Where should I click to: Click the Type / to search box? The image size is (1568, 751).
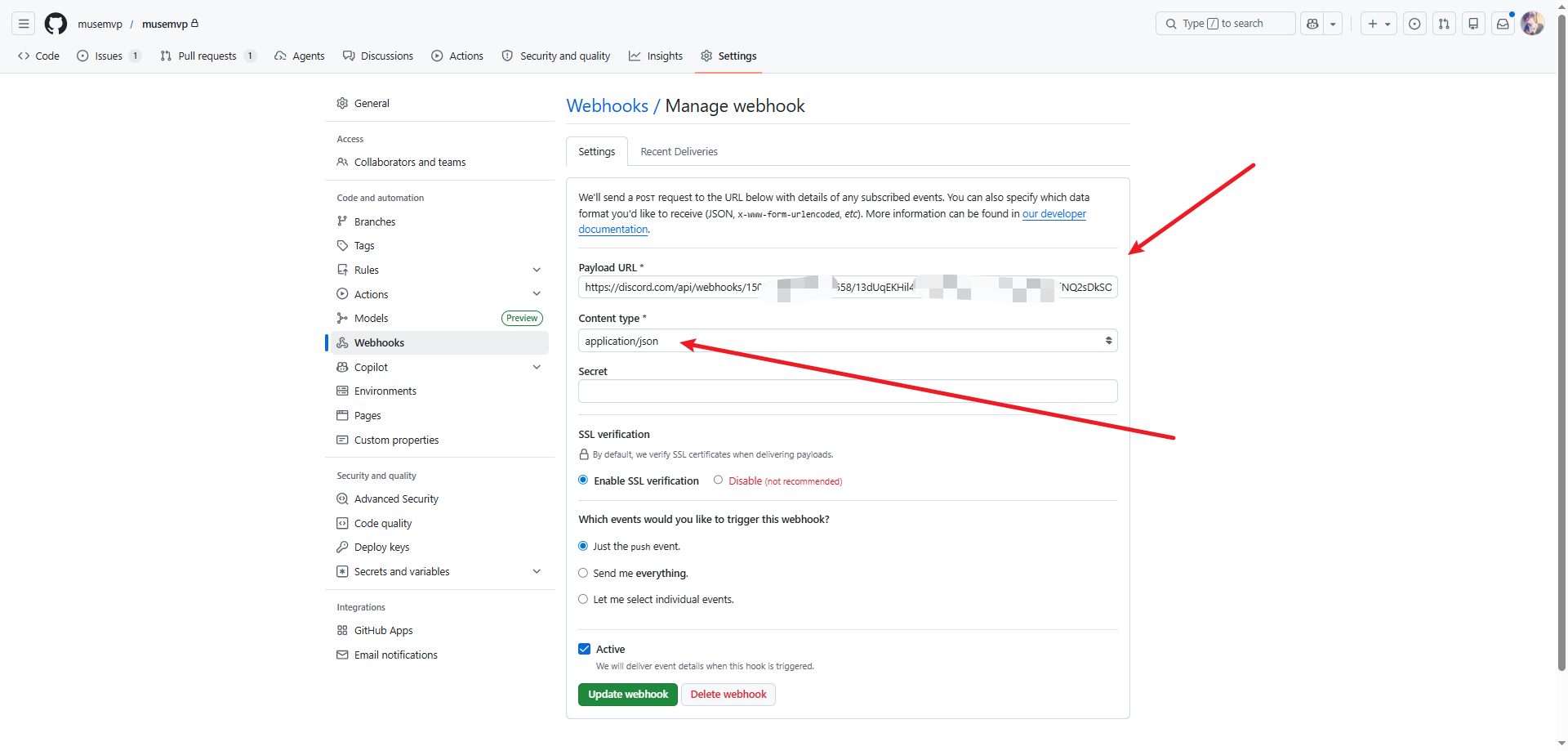point(1225,24)
